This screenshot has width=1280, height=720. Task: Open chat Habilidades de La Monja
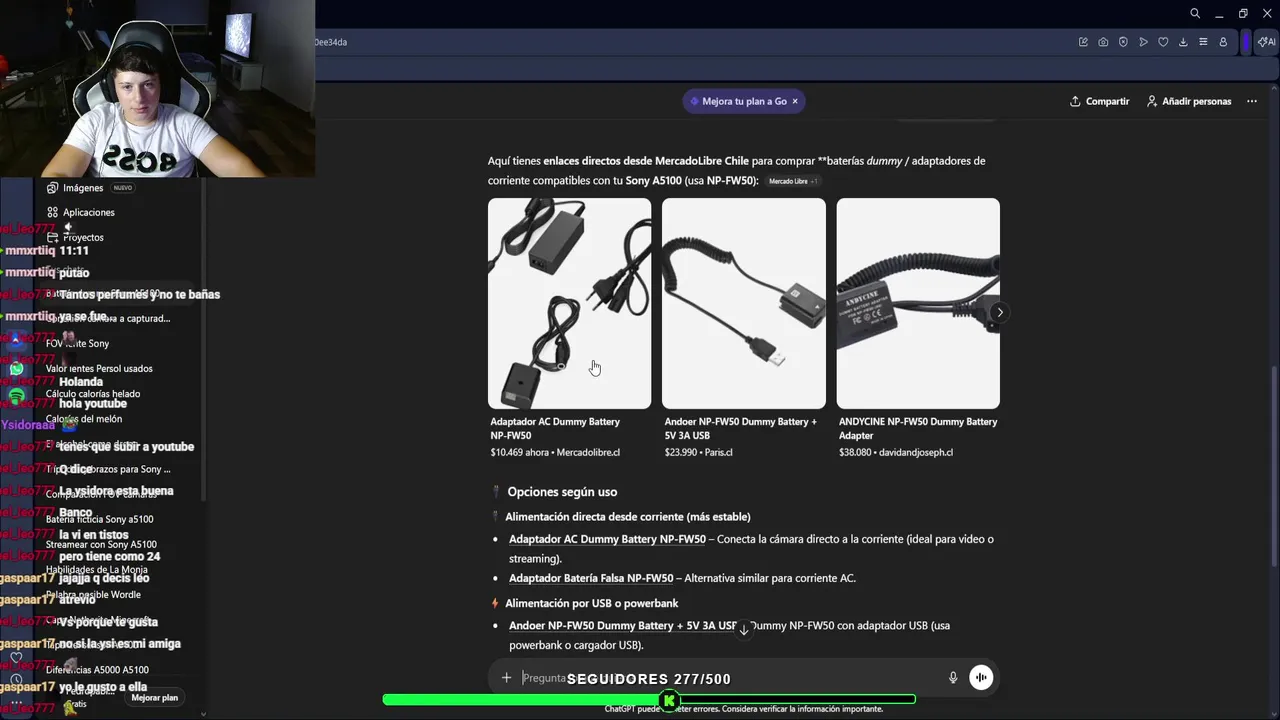click(96, 570)
